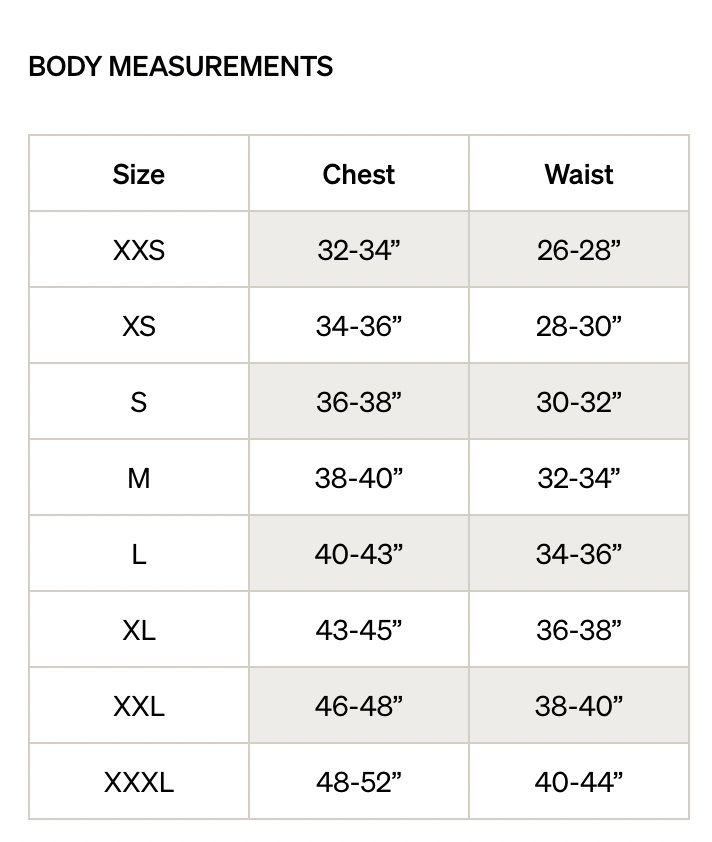The image size is (712, 842).
Task: Choose the M size row label
Action: coord(139,477)
